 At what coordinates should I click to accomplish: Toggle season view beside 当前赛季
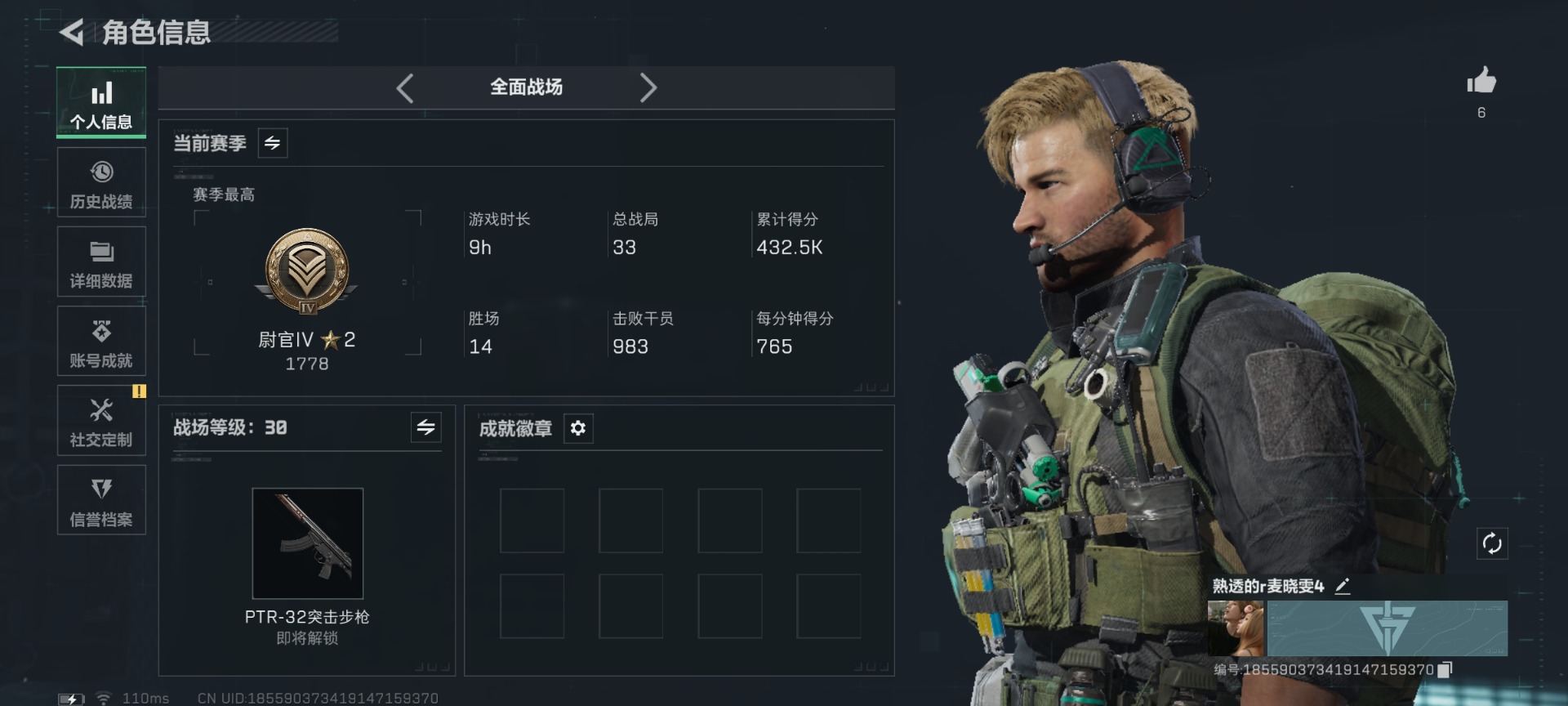click(273, 143)
